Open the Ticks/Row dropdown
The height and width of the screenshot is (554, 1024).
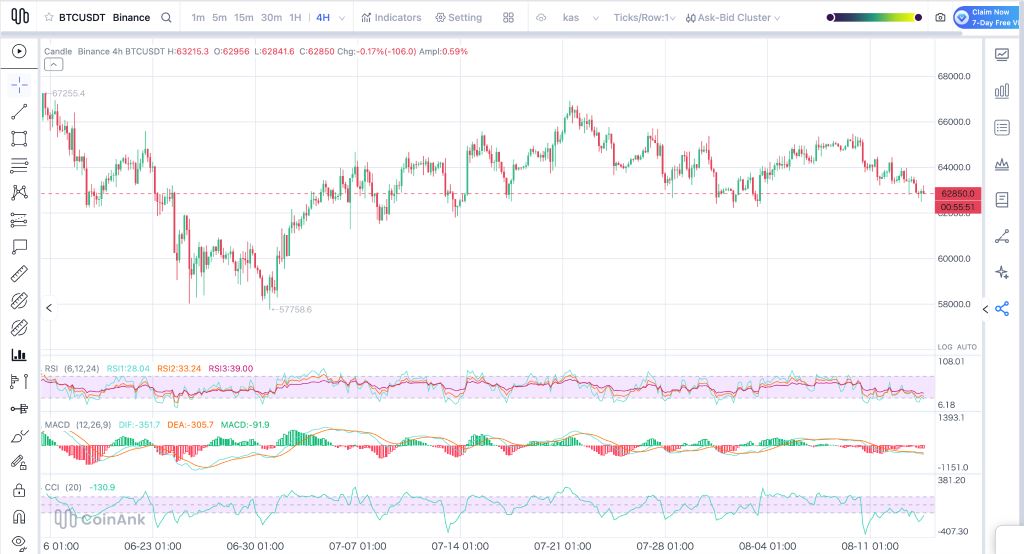(644, 18)
